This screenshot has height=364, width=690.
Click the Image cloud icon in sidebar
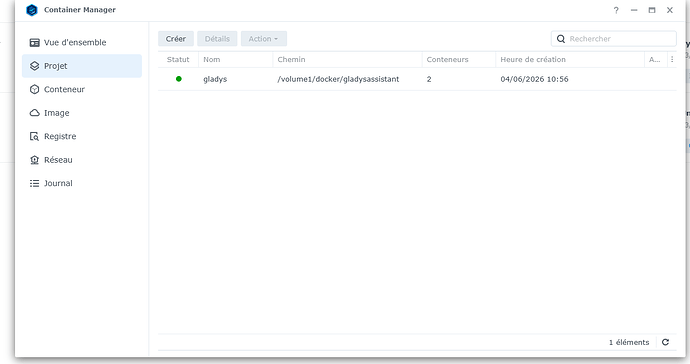click(34, 113)
